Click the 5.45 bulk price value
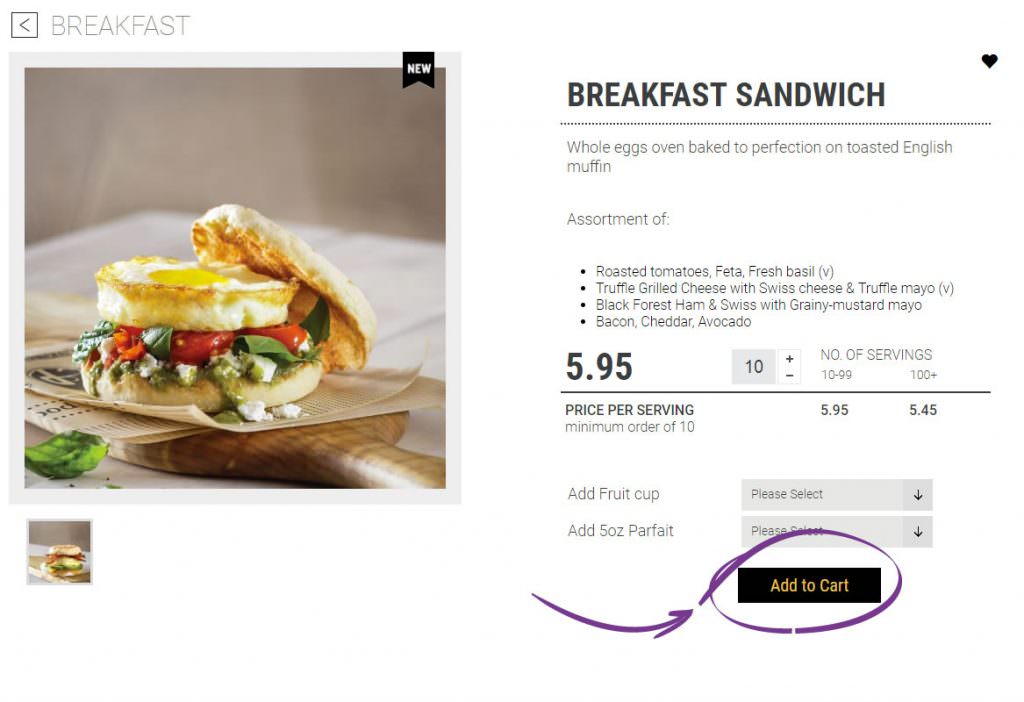Image resolution: width=1024 pixels, height=702 pixels. pyautogui.click(x=923, y=410)
